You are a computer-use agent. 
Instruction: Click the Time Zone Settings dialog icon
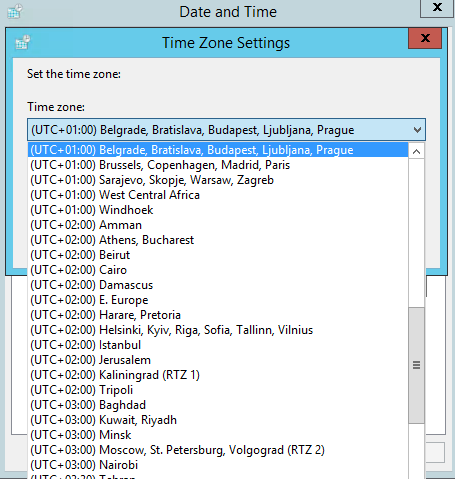point(23,42)
